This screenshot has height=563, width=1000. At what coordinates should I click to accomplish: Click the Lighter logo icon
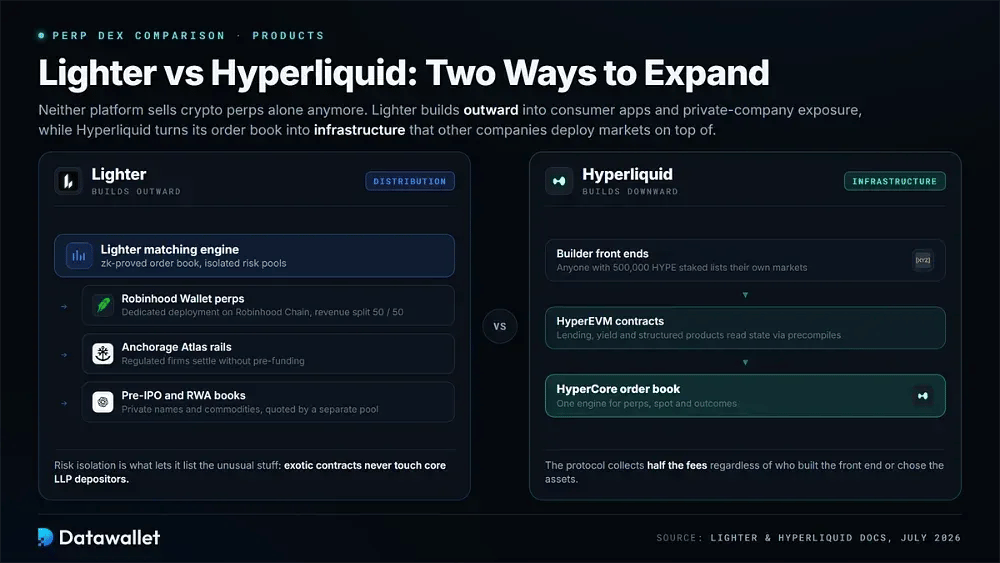pyautogui.click(x=68, y=181)
